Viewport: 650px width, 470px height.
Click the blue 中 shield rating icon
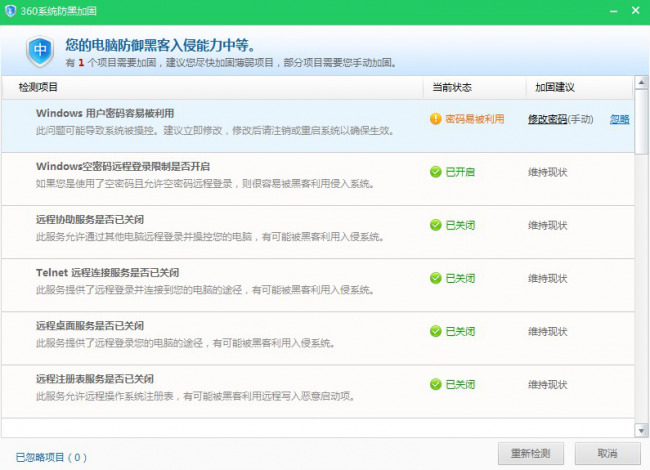pos(39,51)
